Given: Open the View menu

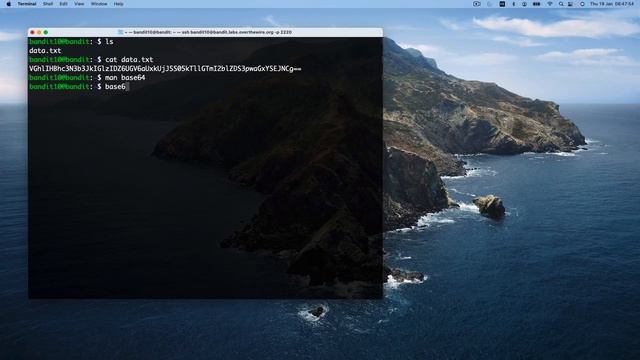Looking at the screenshot, I should 79,4.
